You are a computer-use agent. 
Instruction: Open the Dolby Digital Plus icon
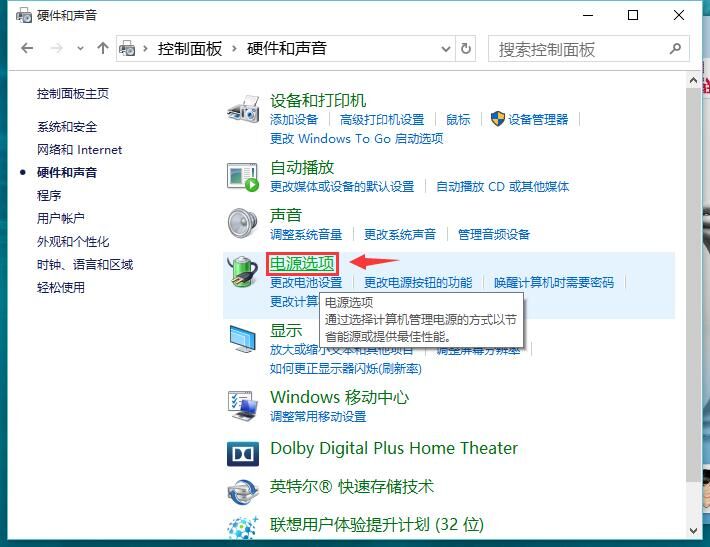click(x=243, y=453)
